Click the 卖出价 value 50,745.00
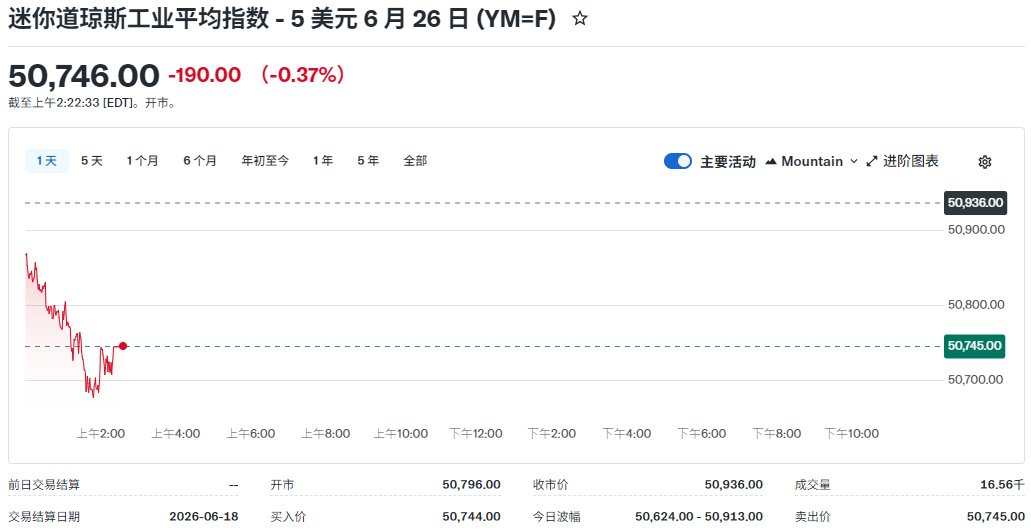The image size is (1031, 530). tap(995, 517)
